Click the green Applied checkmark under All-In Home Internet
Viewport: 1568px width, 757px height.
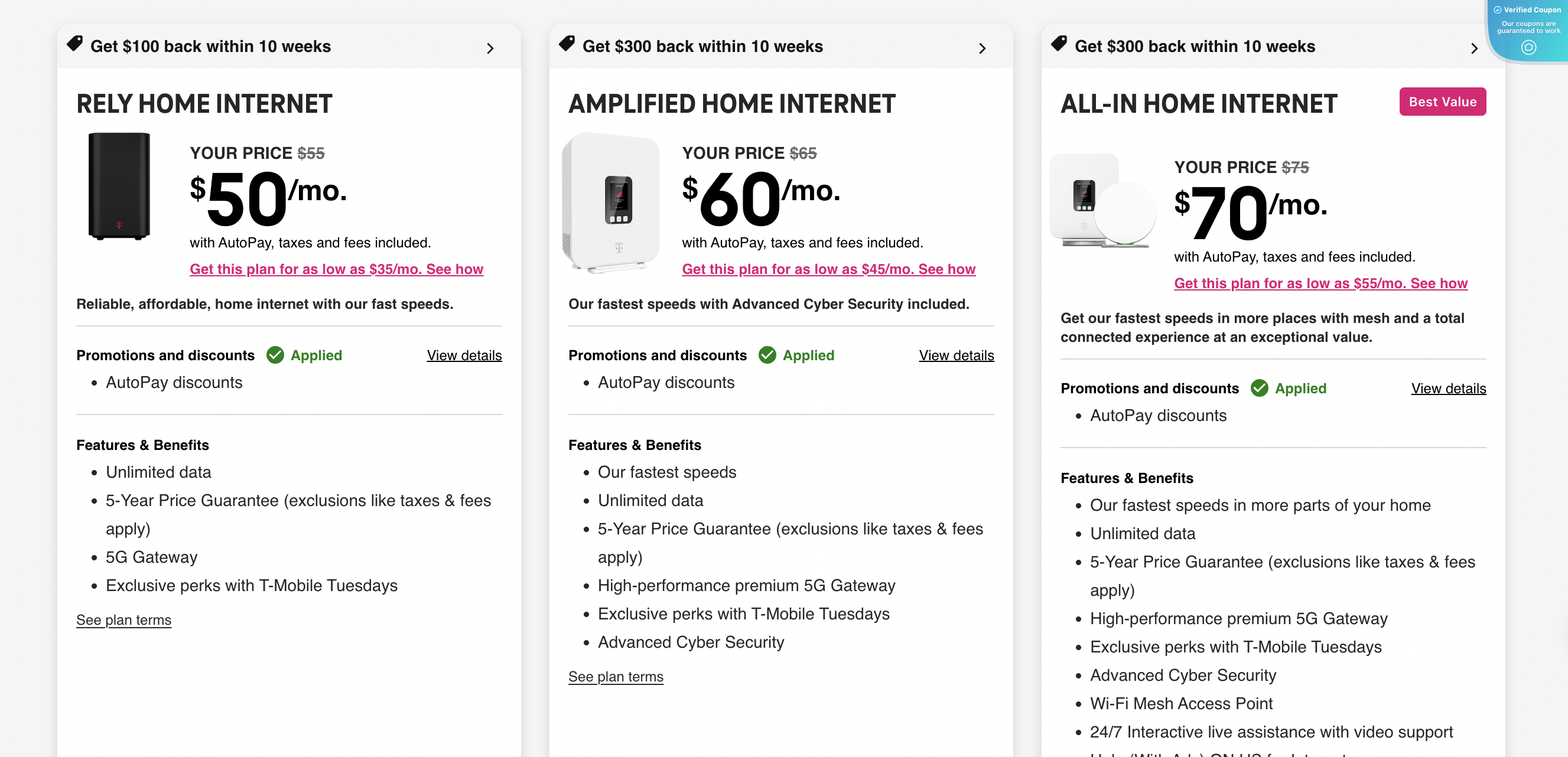tap(1260, 388)
